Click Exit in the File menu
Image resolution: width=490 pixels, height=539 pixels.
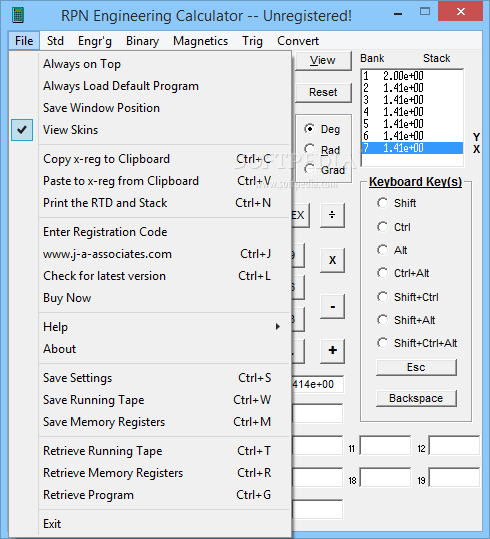pos(150,524)
